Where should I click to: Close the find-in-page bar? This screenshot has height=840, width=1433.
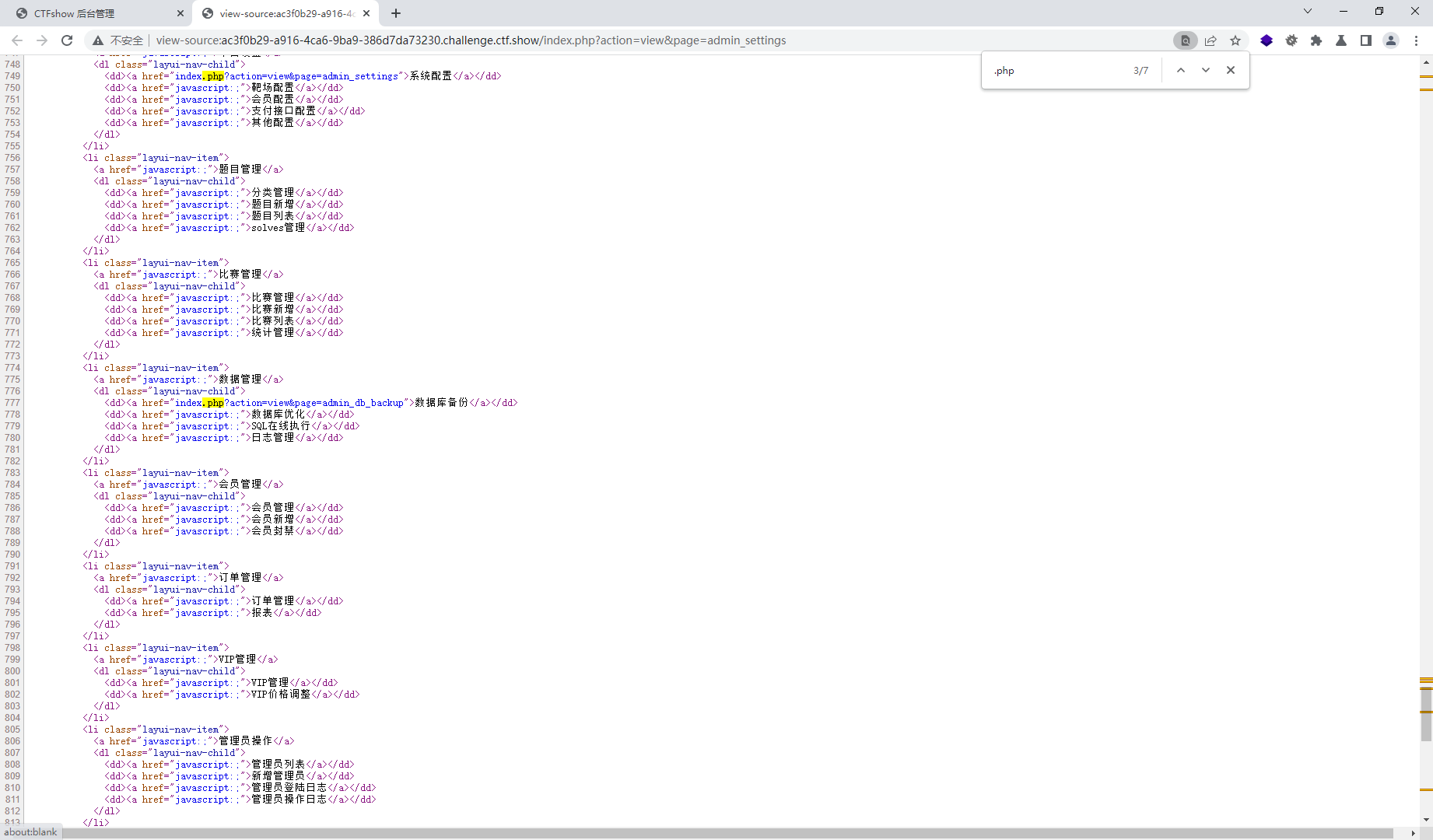click(1231, 69)
